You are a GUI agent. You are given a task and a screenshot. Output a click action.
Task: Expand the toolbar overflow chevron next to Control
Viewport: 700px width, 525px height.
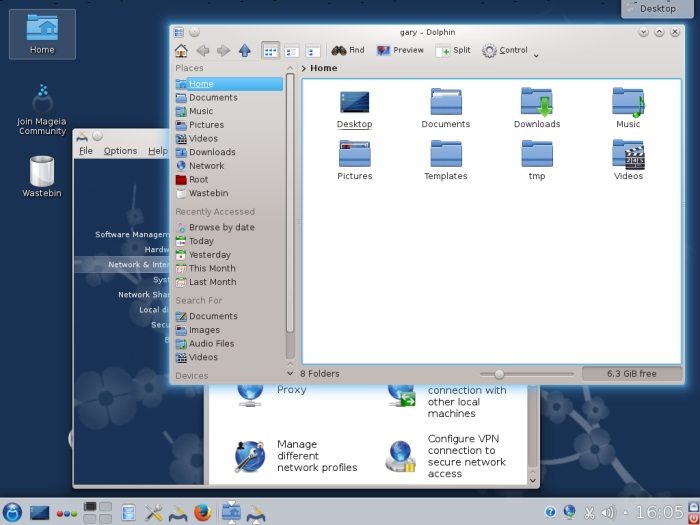tap(536, 55)
